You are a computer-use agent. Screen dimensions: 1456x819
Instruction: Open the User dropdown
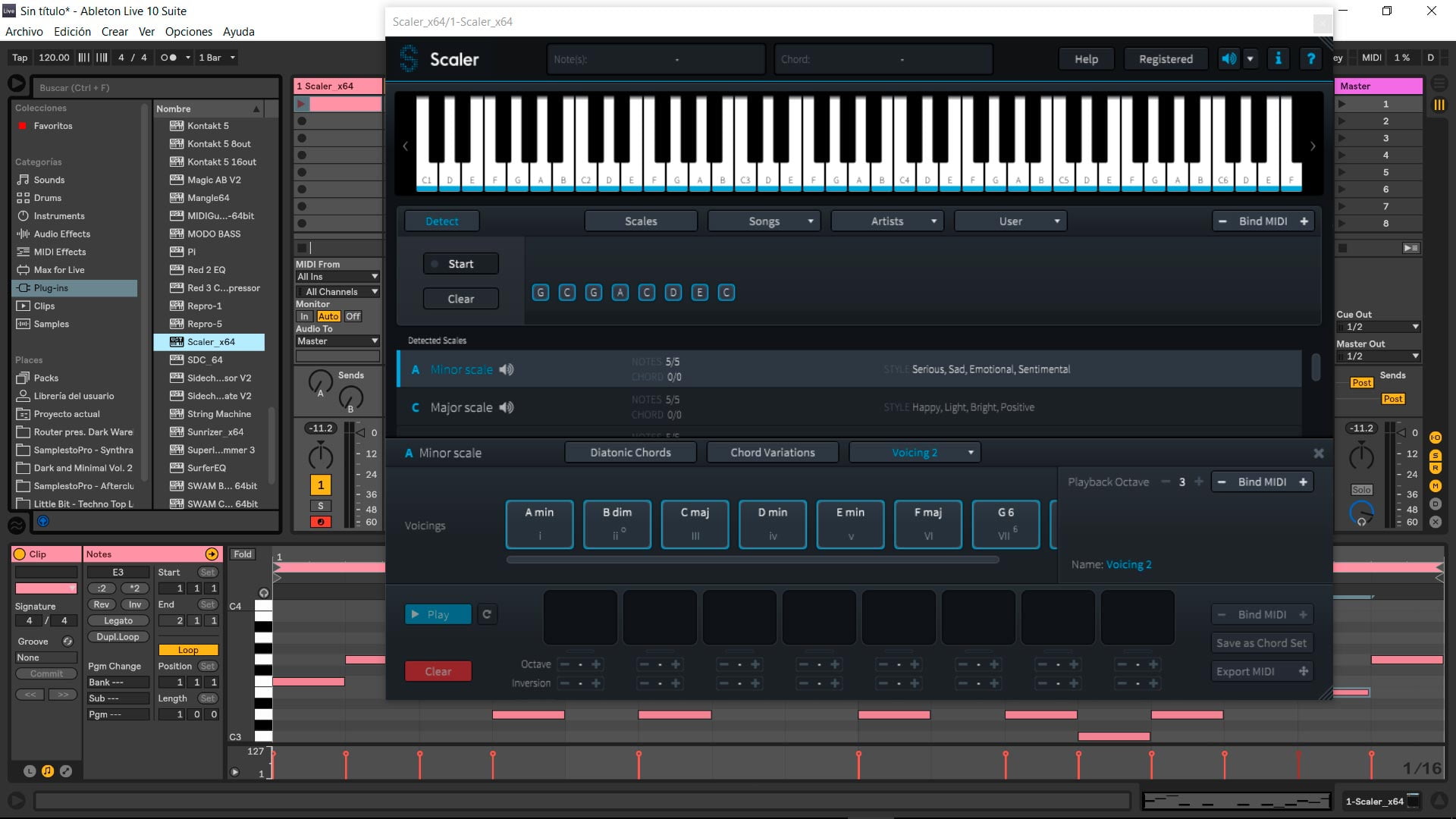[1010, 221]
